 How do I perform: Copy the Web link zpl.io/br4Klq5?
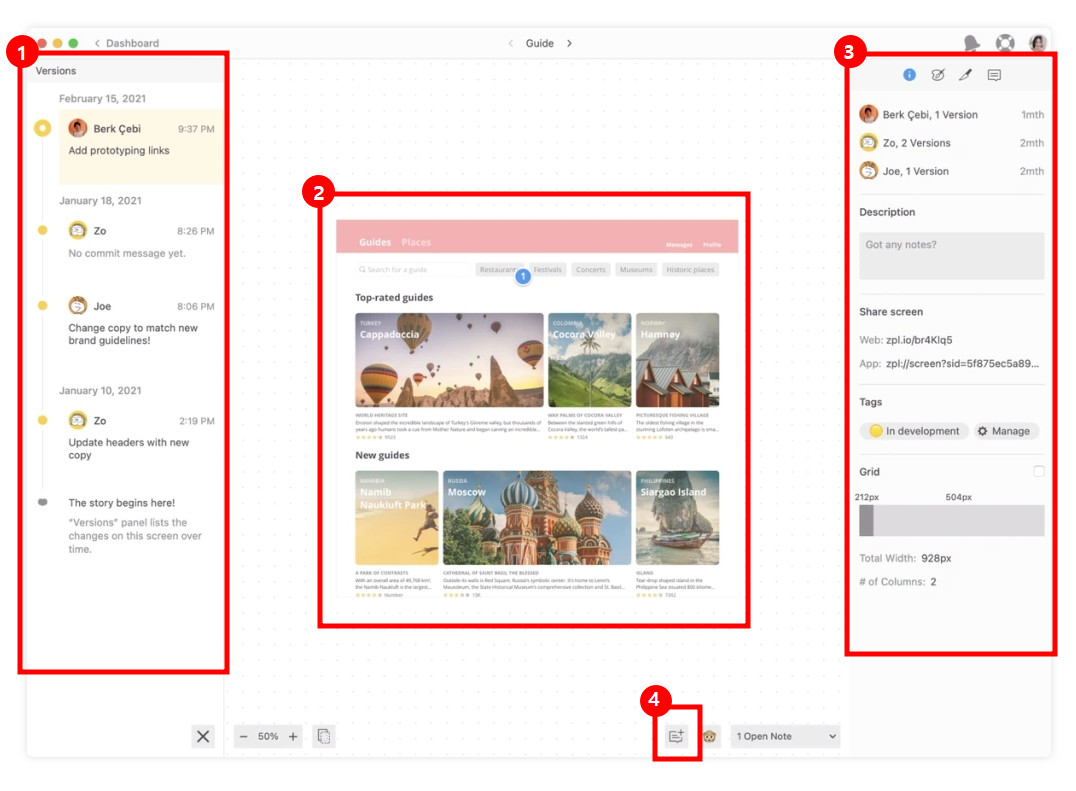(918, 340)
